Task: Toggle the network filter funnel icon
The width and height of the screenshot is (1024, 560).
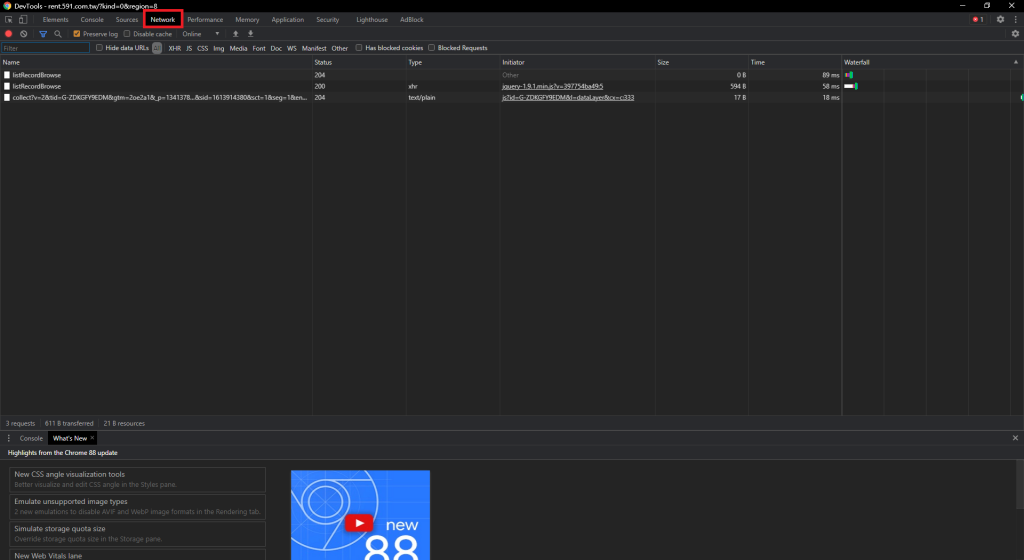Action: click(43, 34)
